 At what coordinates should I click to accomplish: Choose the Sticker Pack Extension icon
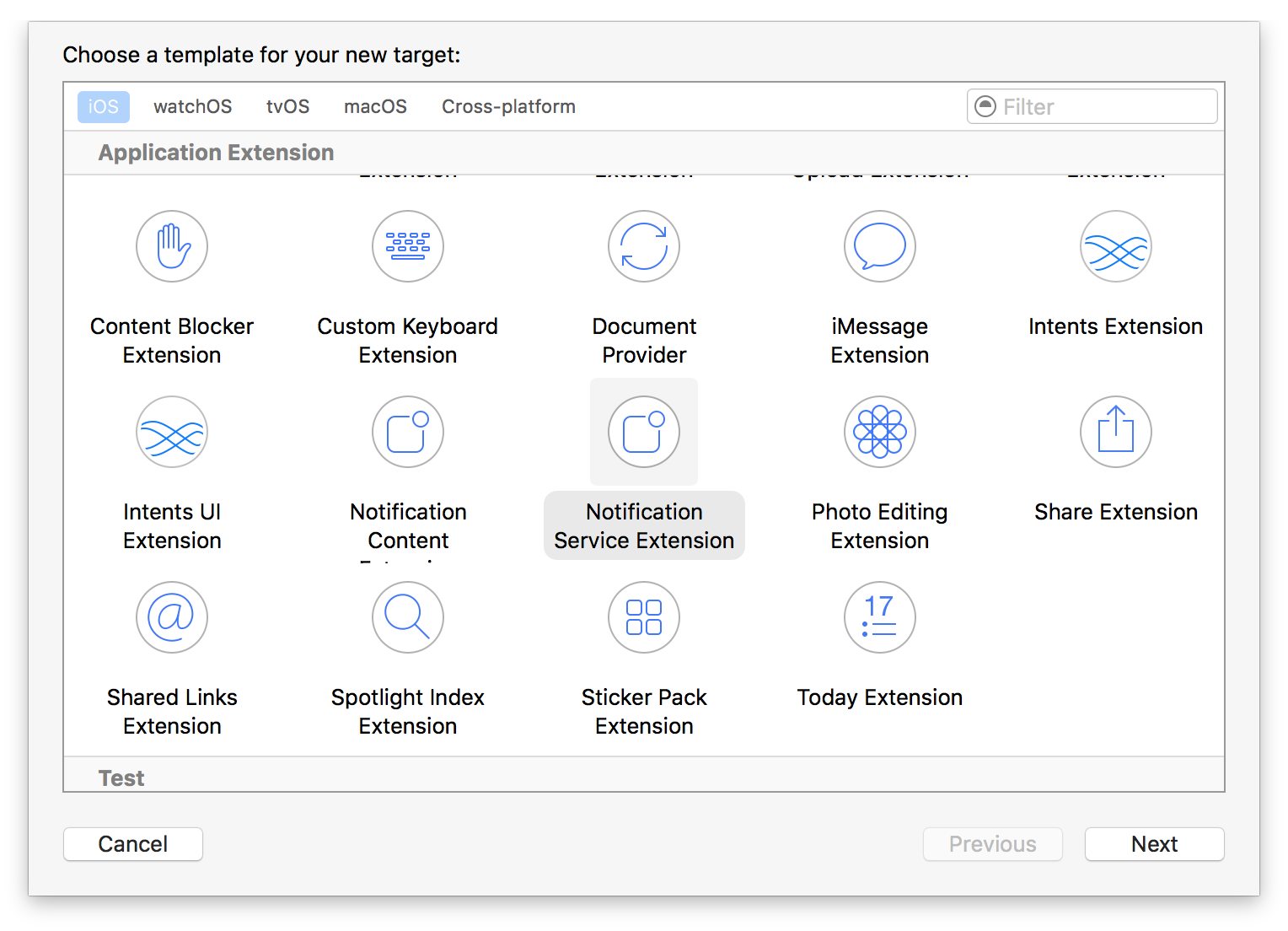click(x=644, y=617)
